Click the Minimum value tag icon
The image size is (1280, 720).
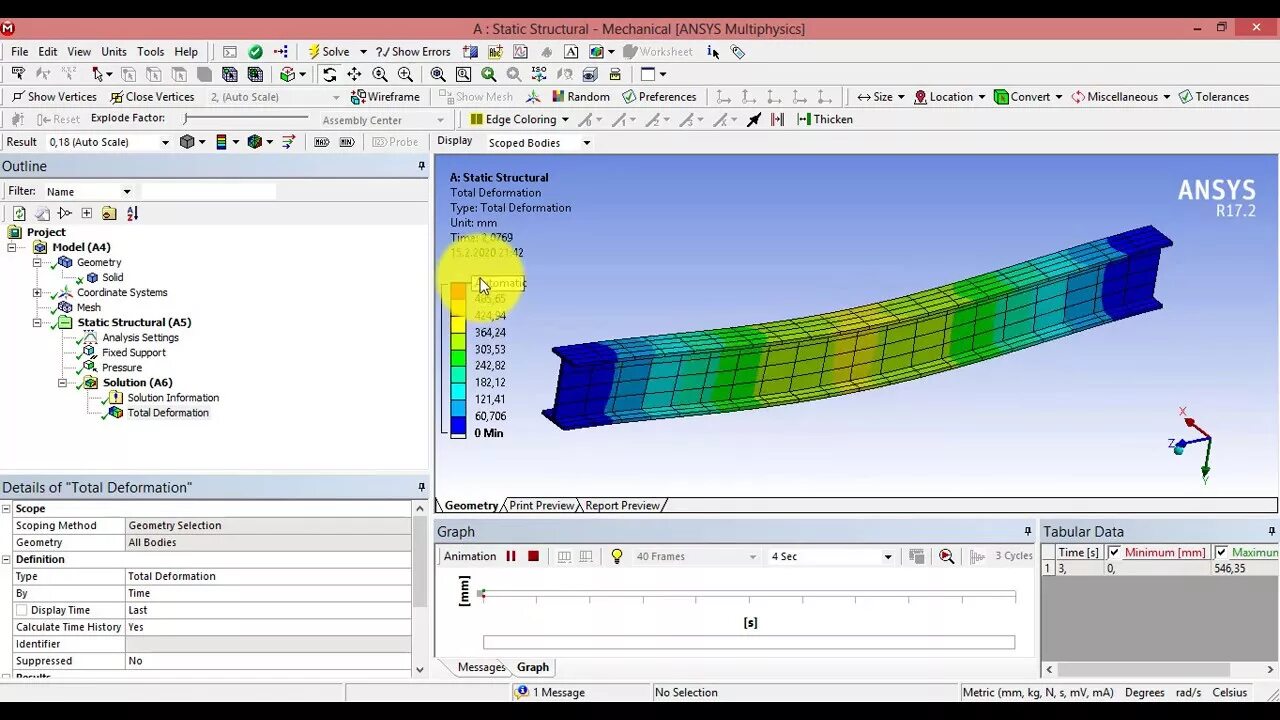[x=347, y=142]
